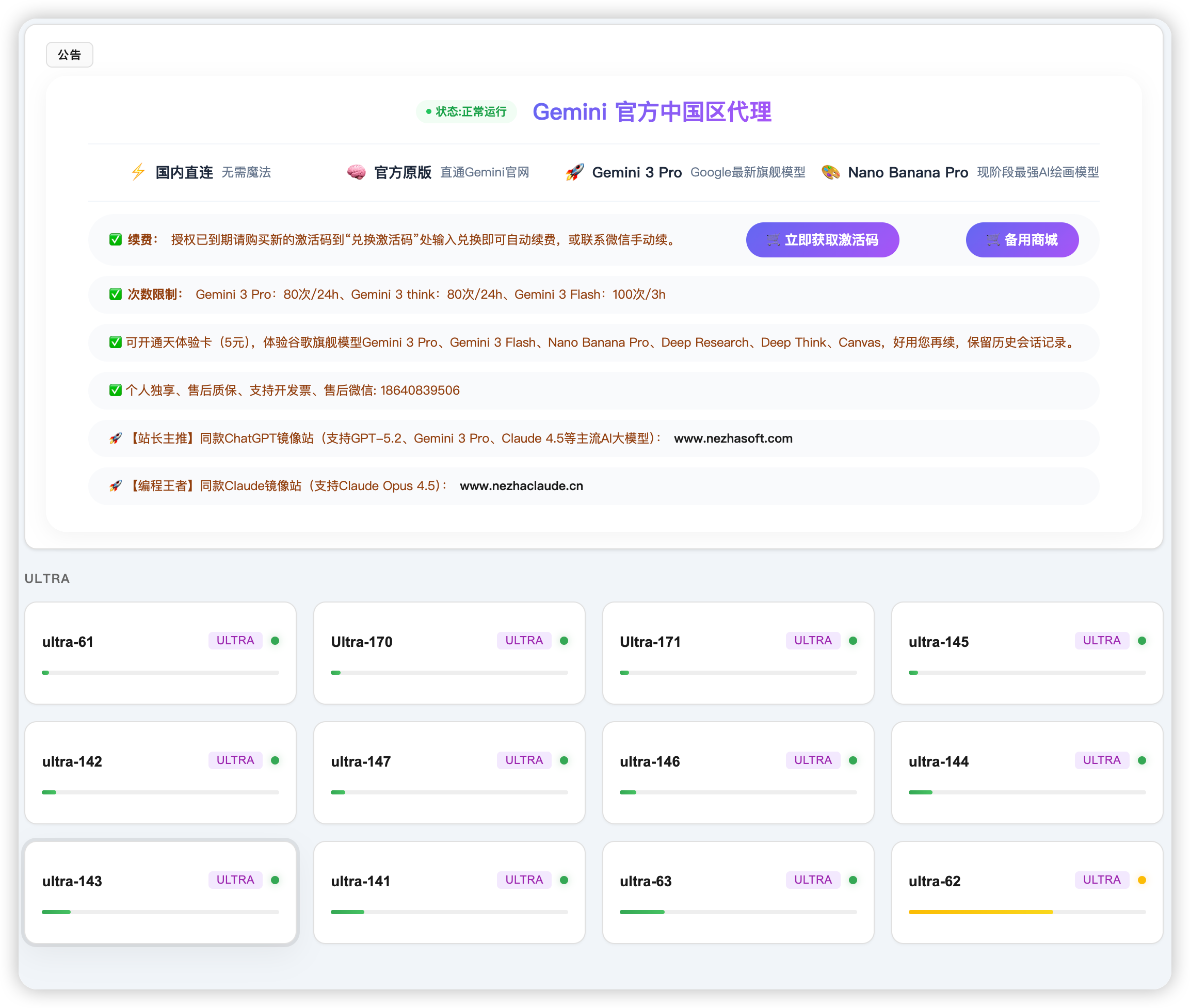The height and width of the screenshot is (1008, 1190).
Task: Click the rocket icon beside Gemini 3 Pro
Action: [x=574, y=172]
